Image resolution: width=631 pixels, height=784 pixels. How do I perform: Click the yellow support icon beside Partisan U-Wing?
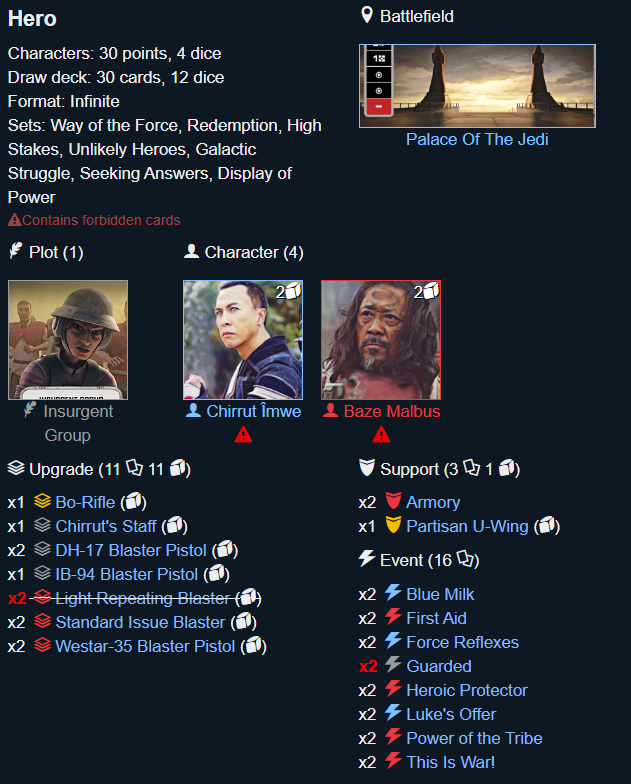(394, 524)
